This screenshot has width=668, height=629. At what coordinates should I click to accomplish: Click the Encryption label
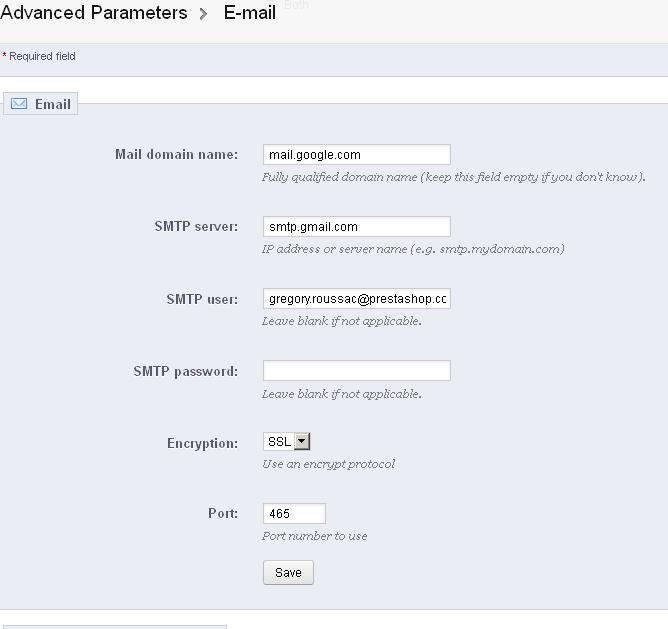point(203,443)
